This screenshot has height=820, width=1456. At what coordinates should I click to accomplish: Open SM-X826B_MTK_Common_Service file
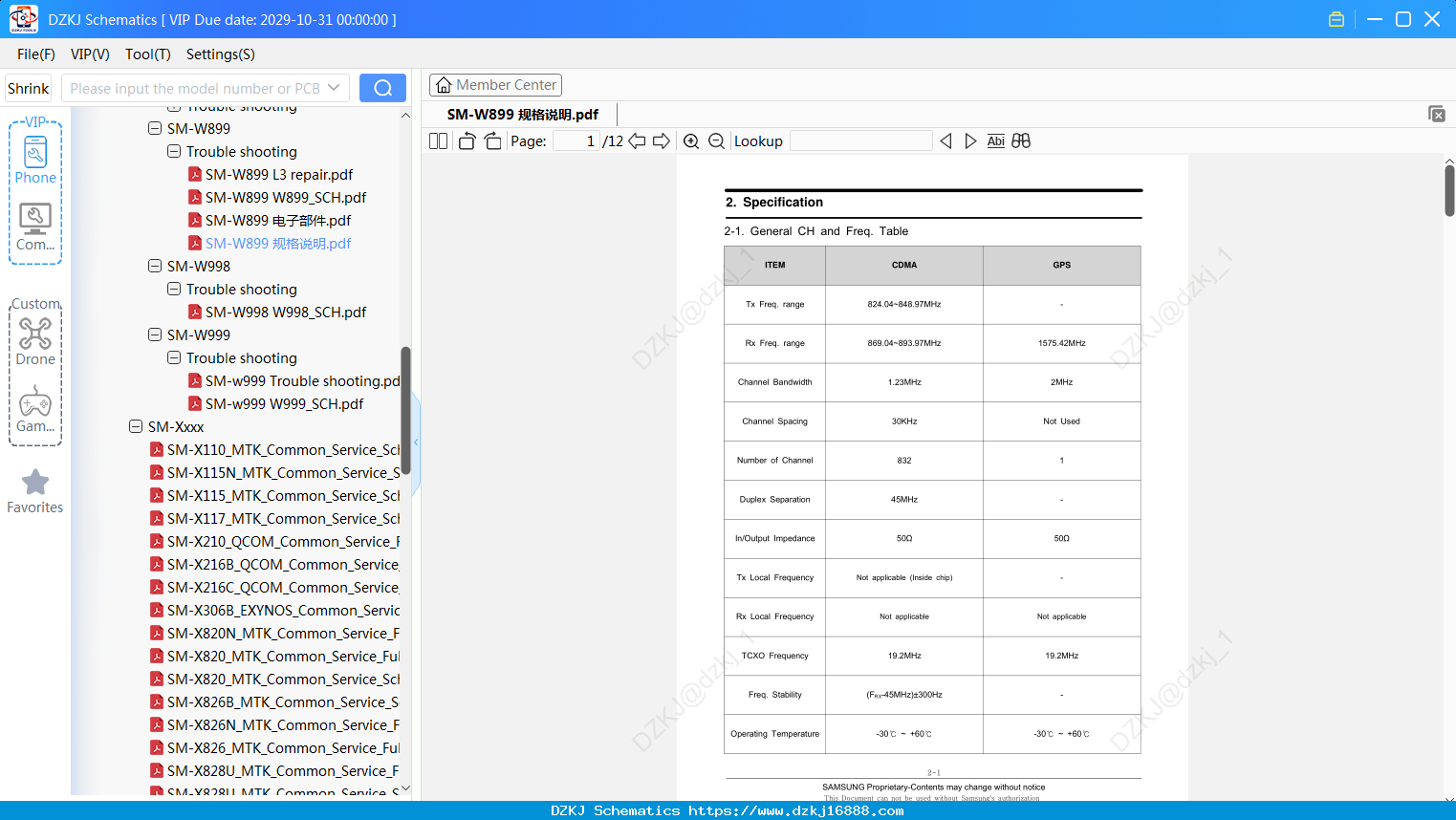pyautogui.click(x=284, y=701)
